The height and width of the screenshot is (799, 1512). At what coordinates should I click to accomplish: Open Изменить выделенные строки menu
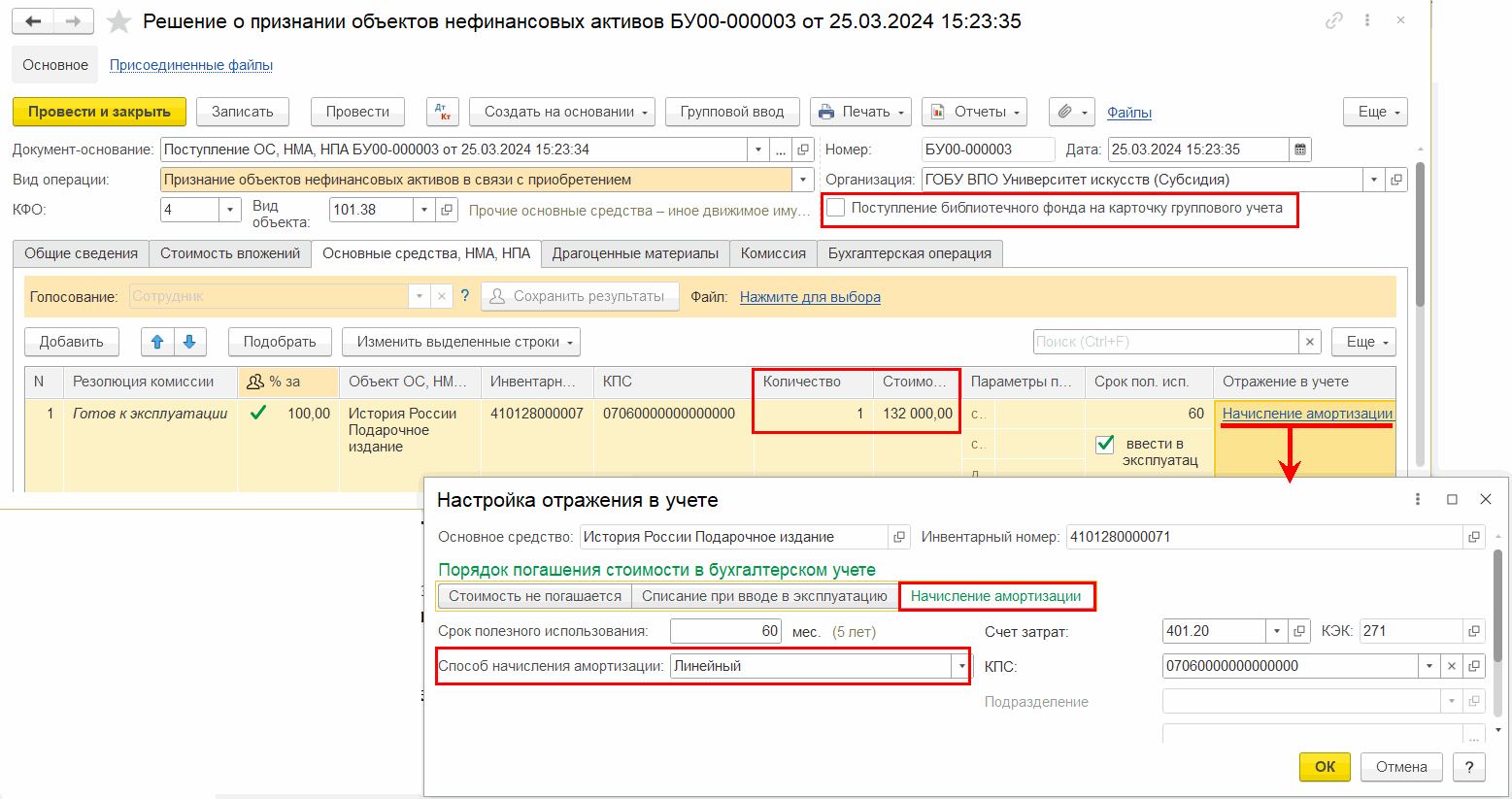click(x=461, y=342)
